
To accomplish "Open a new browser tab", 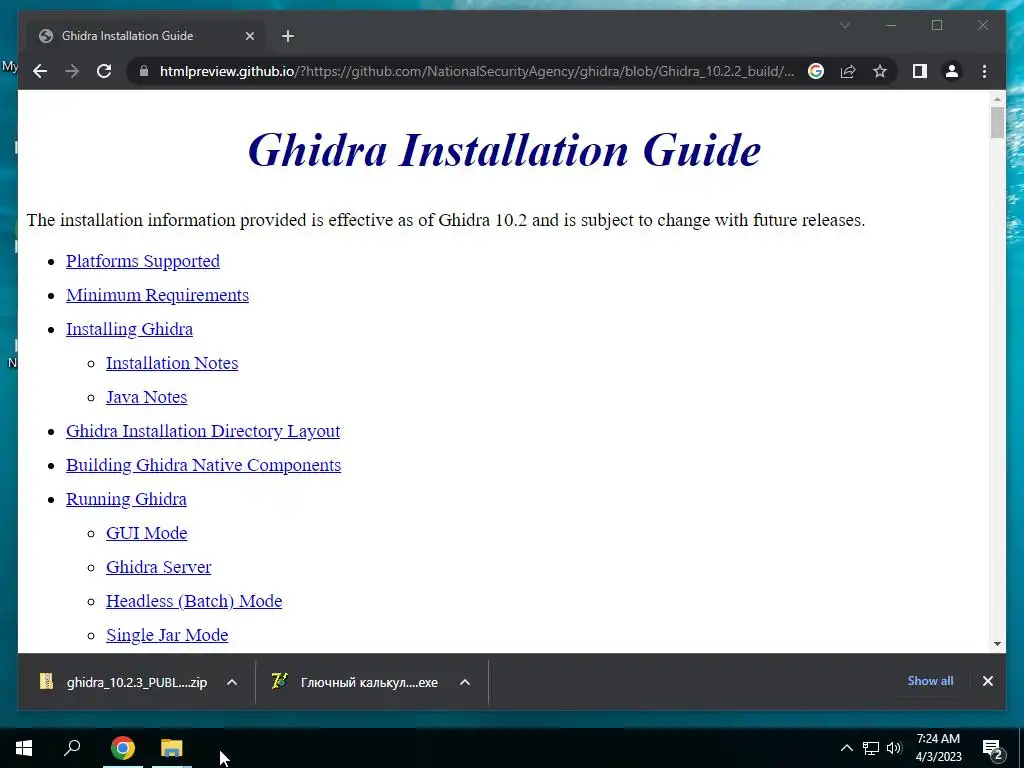I will click(288, 36).
